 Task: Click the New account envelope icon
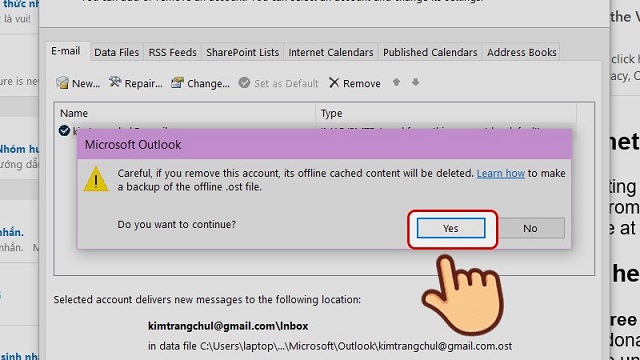[x=62, y=83]
